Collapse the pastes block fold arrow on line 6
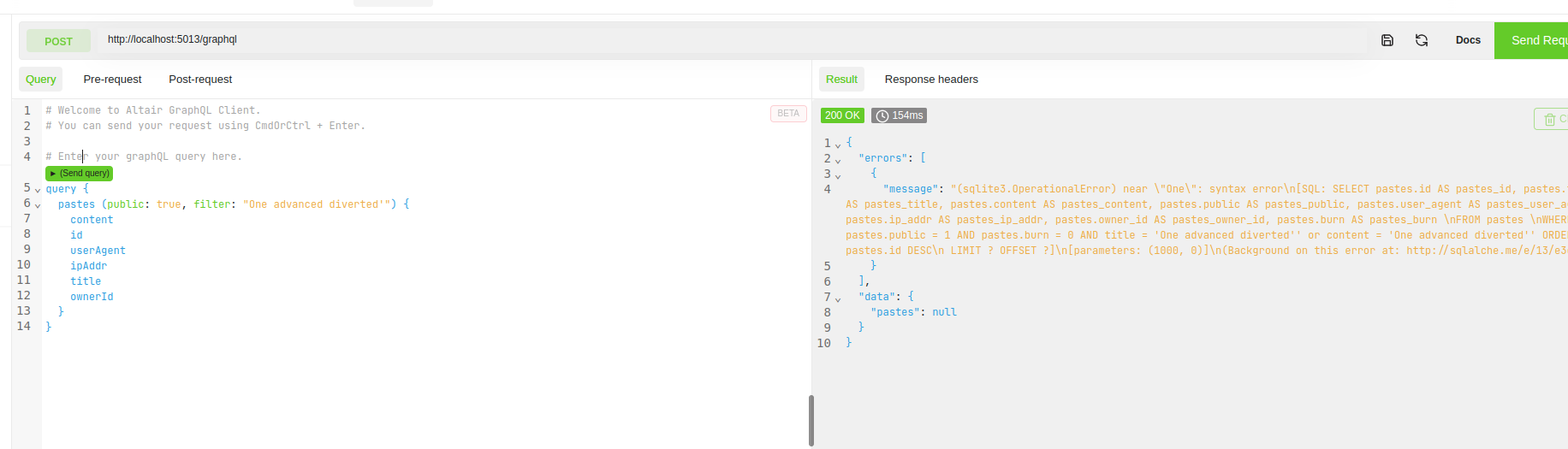 [38, 205]
